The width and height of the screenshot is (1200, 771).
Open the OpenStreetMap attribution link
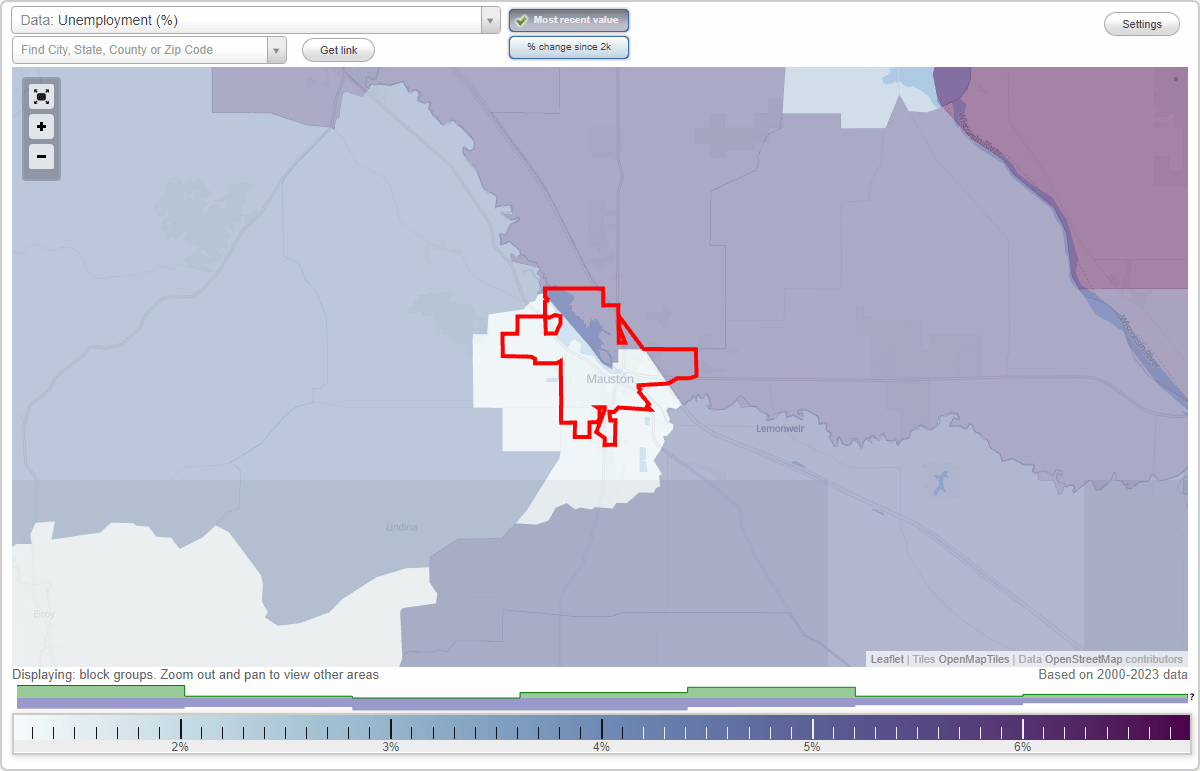[1083, 659]
